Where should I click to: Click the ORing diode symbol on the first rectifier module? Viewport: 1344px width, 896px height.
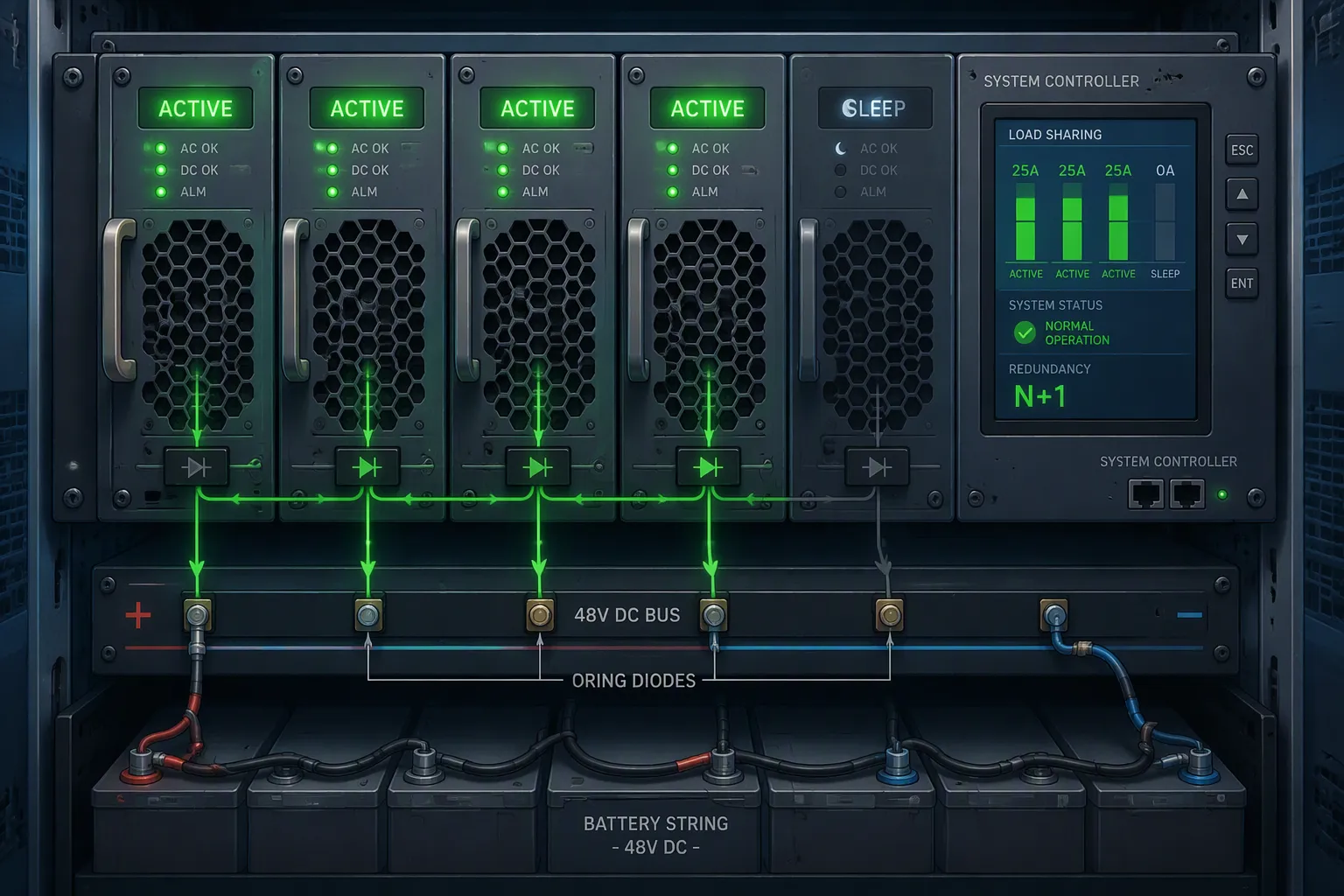click(197, 468)
